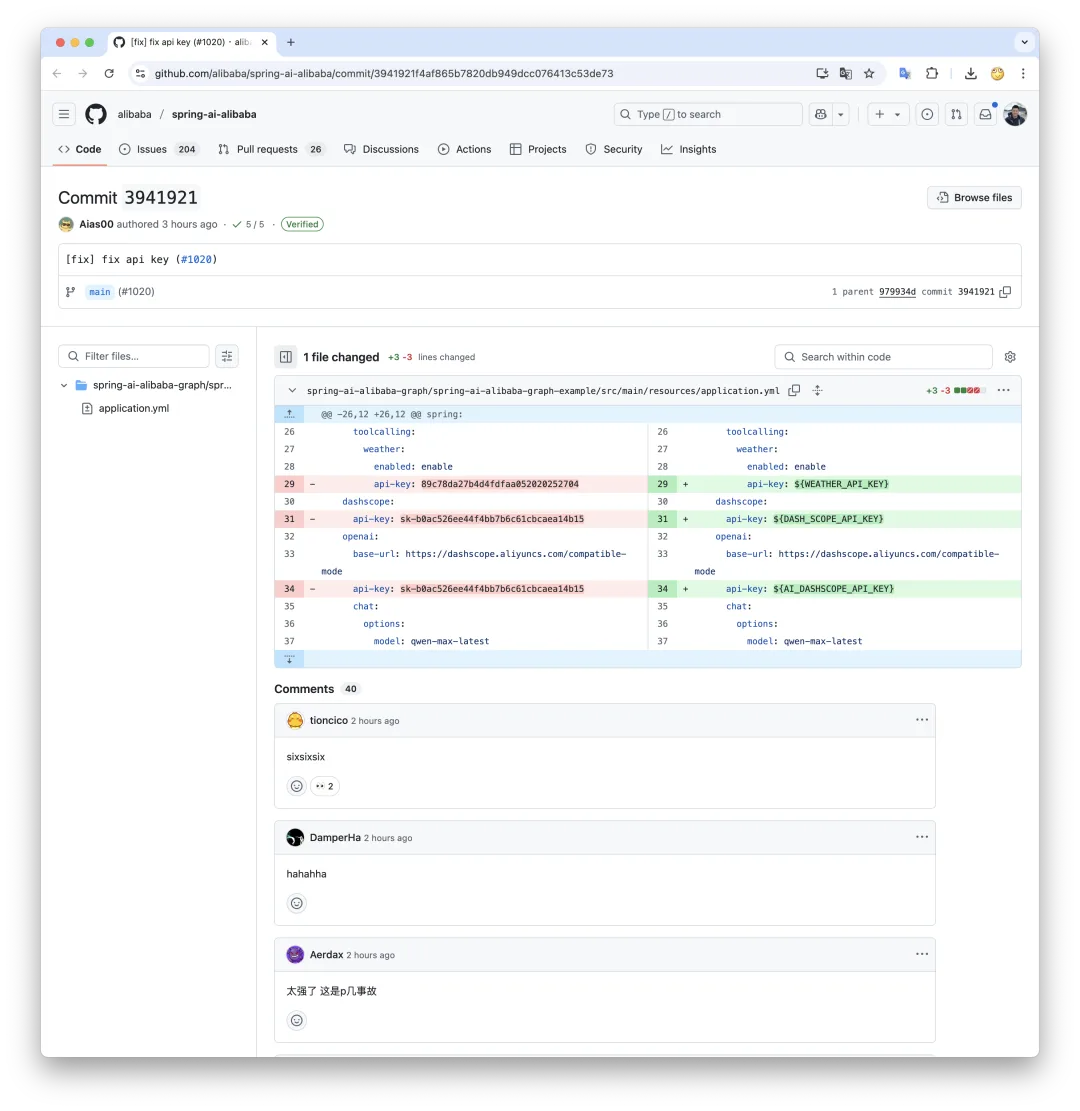Click the Verified signature badge

302,224
